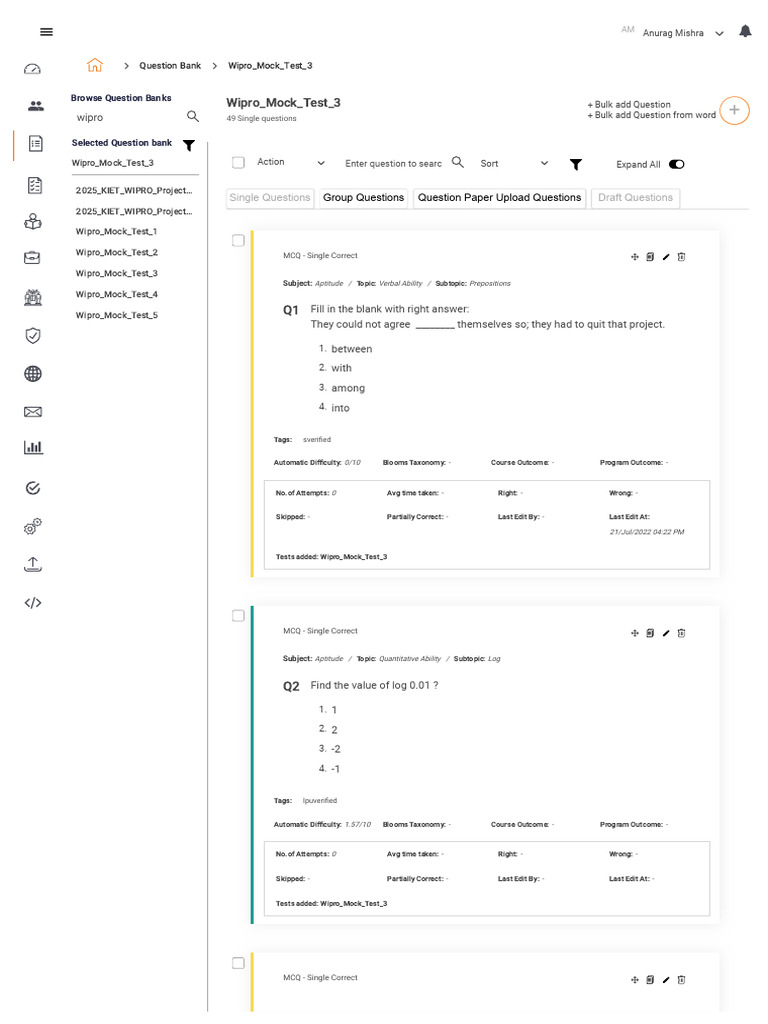The image size is (768, 1024).
Task: Switch to Group Questions tab
Action: tap(363, 198)
